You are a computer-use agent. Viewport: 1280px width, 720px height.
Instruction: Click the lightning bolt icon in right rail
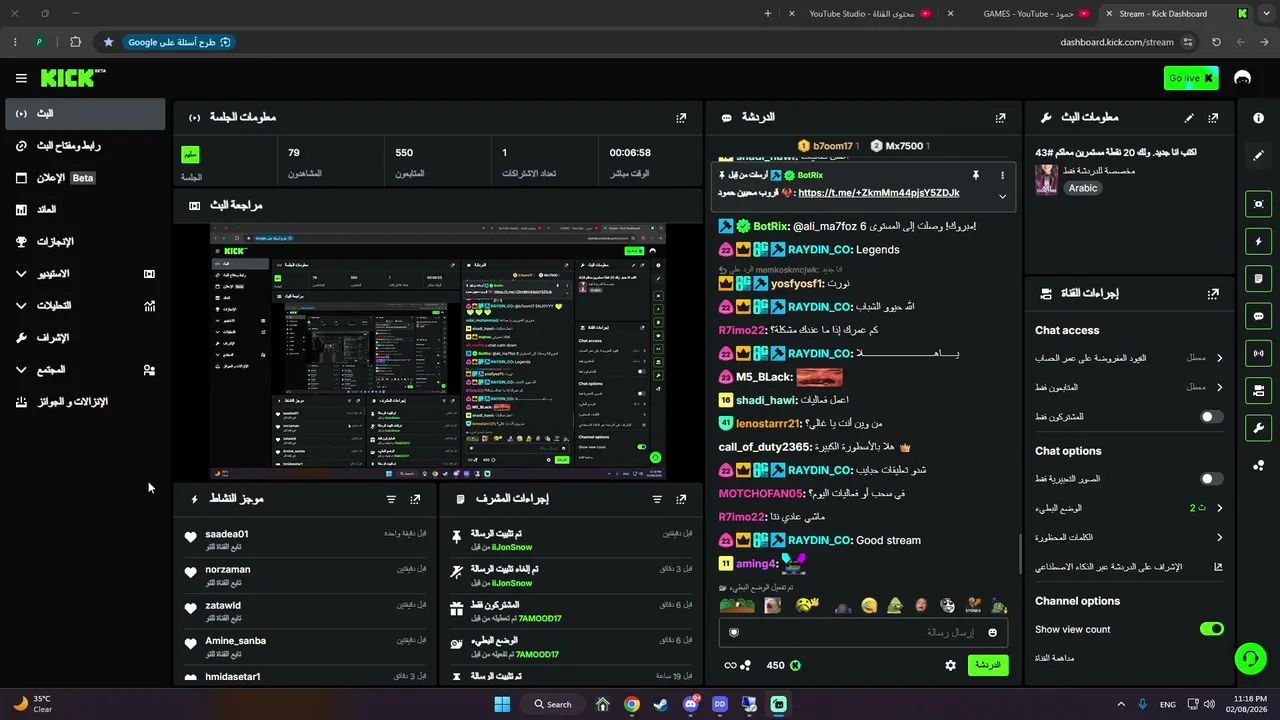tap(1258, 241)
